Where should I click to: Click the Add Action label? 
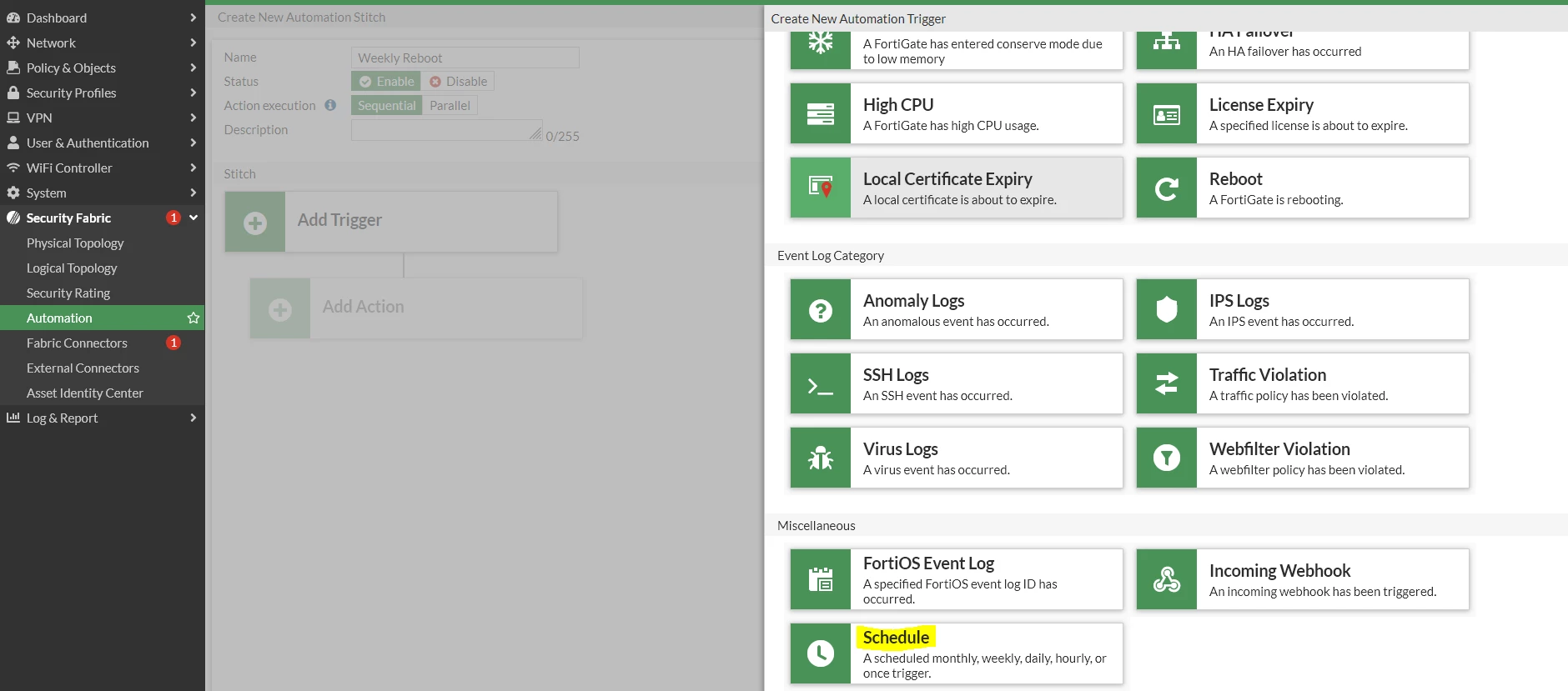(x=363, y=306)
